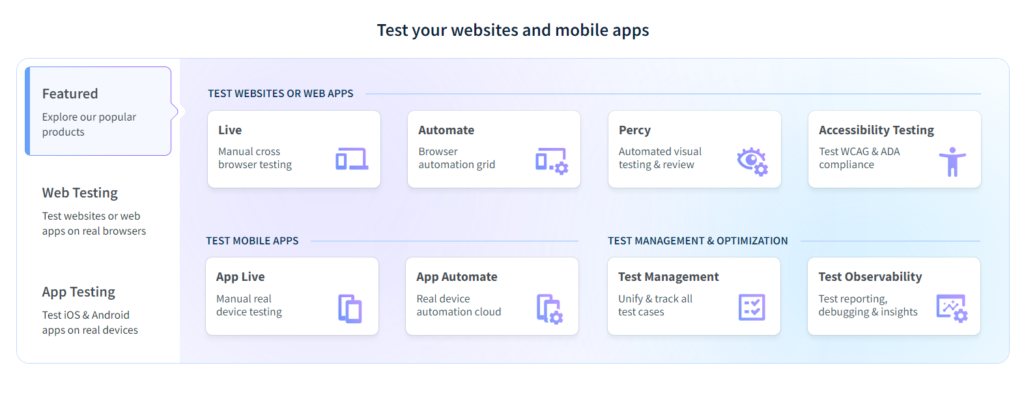Open the App Live title link
Screen dimensions: 1024x393
[240, 277]
